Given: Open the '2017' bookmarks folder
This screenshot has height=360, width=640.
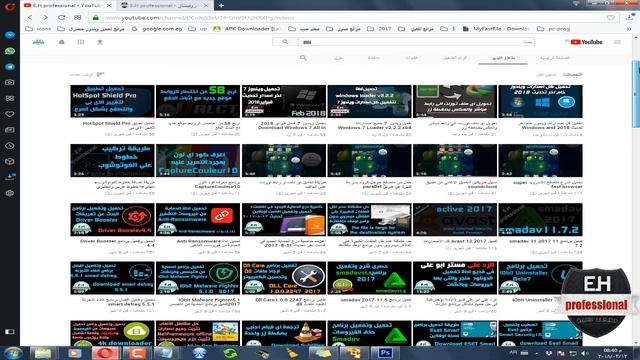Looking at the screenshot, I should click(x=380, y=29).
